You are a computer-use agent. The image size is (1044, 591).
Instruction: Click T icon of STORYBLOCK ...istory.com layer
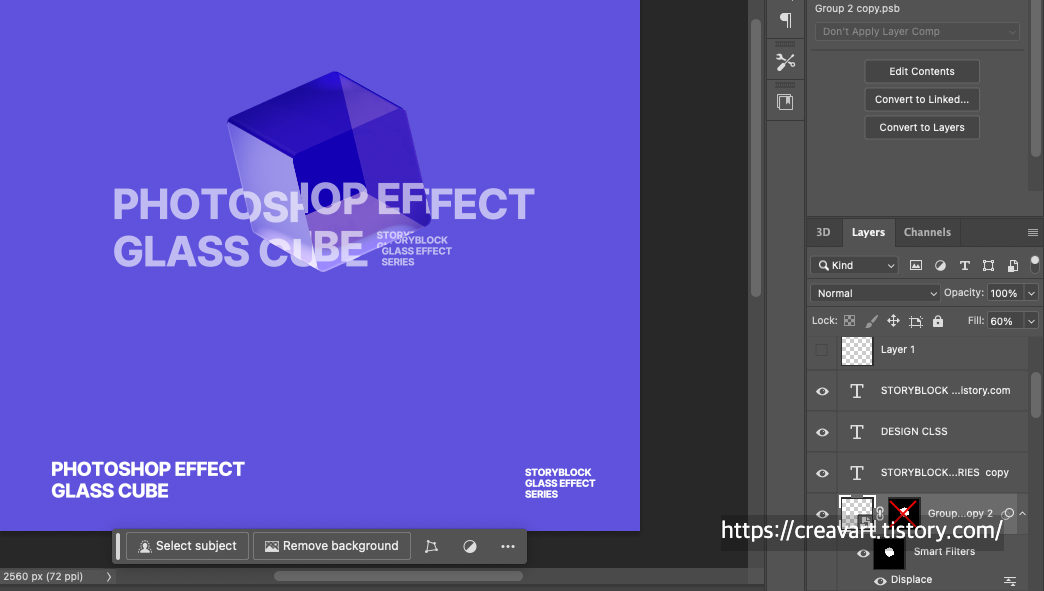[x=857, y=391]
